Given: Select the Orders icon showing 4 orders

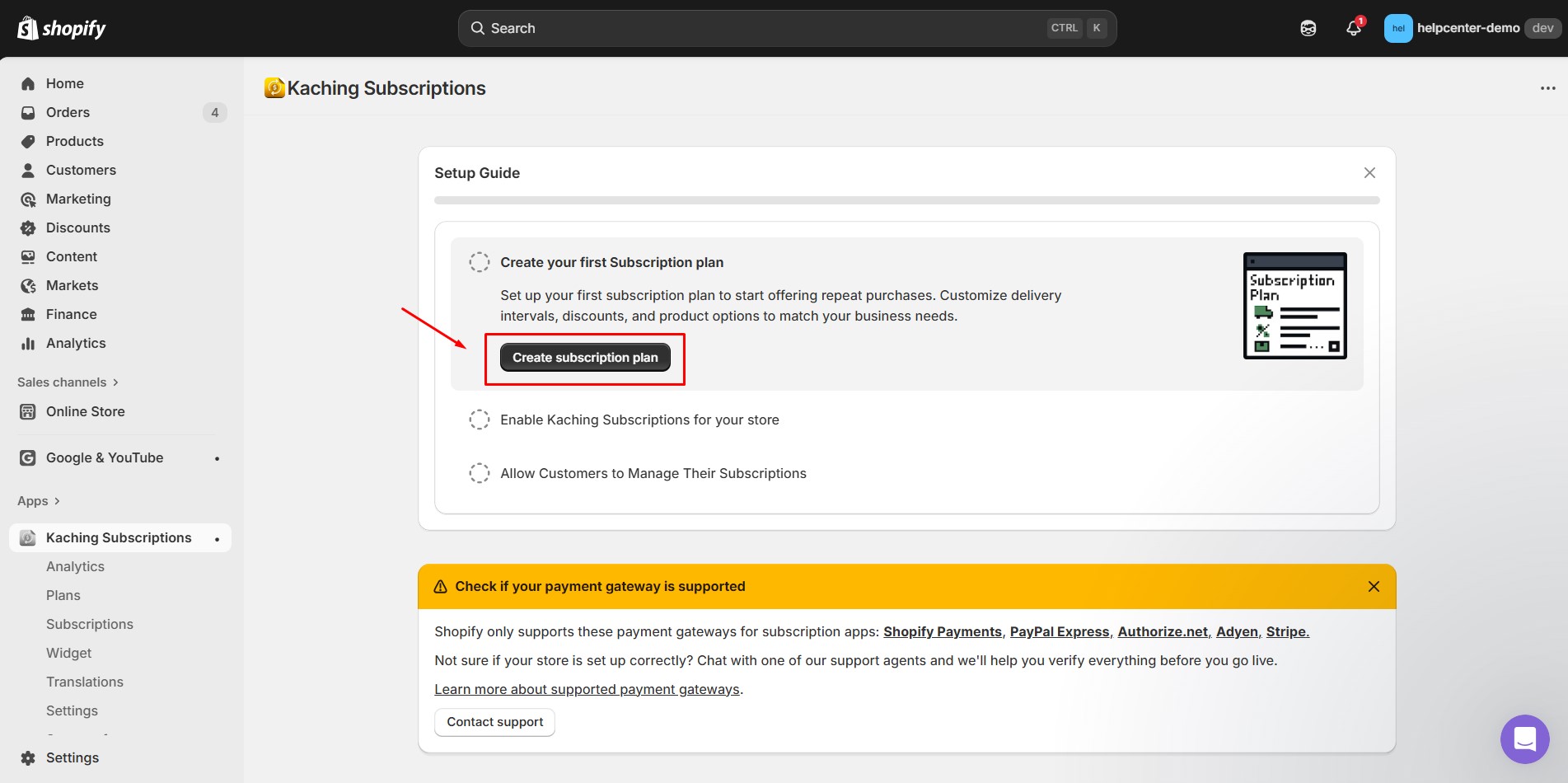Looking at the screenshot, I should 28,112.
